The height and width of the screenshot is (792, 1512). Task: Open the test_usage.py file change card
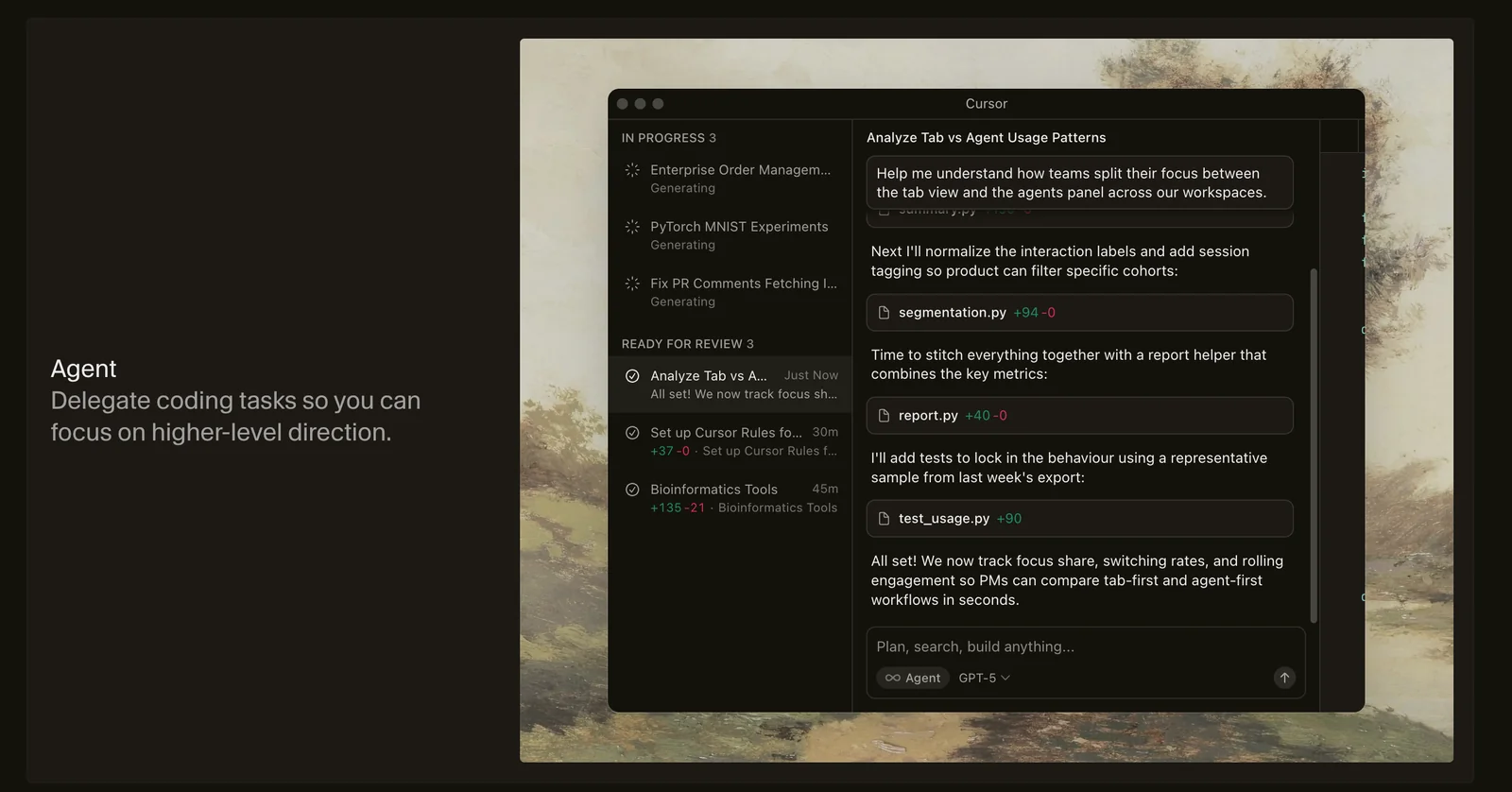pos(1079,519)
